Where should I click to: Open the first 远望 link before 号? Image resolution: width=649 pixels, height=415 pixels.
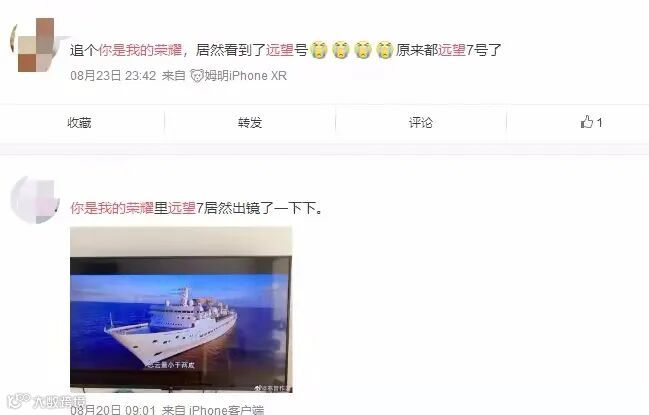pos(279,50)
